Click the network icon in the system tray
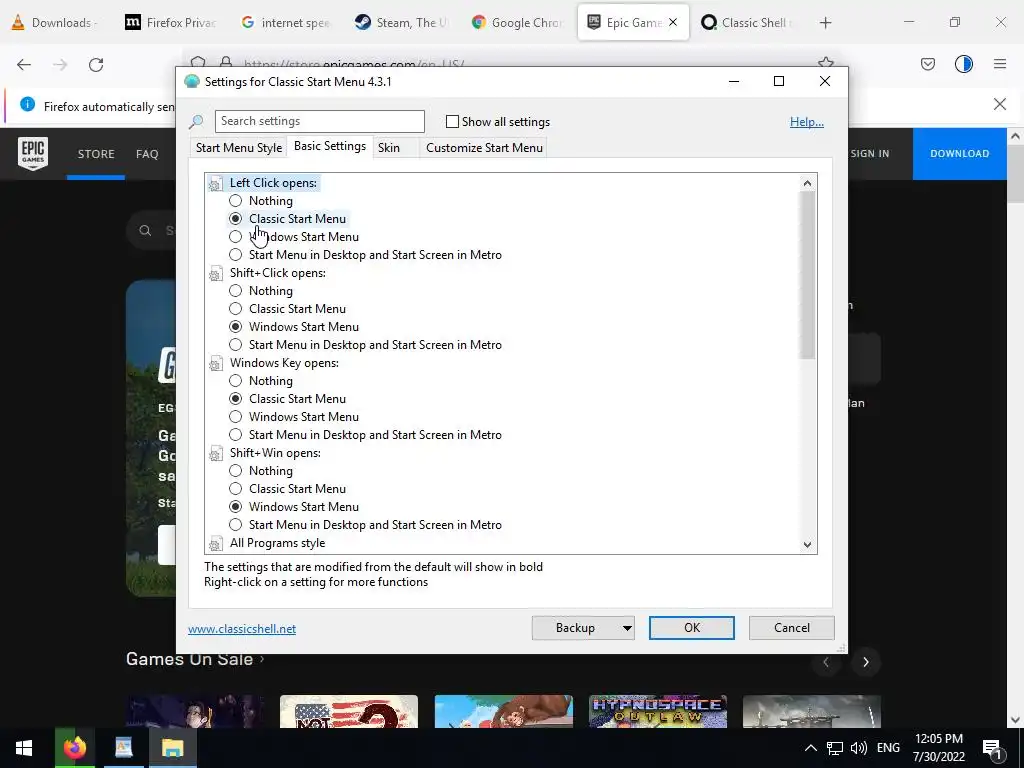The image size is (1024, 768). [835, 748]
